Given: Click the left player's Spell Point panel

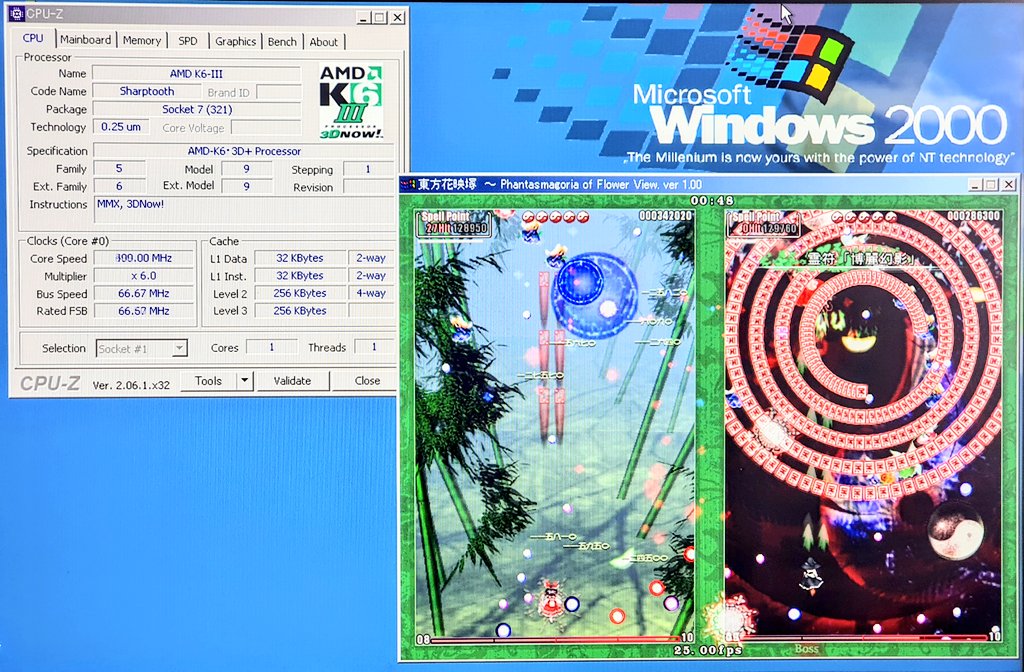Looking at the screenshot, I should pyautogui.click(x=455, y=223).
